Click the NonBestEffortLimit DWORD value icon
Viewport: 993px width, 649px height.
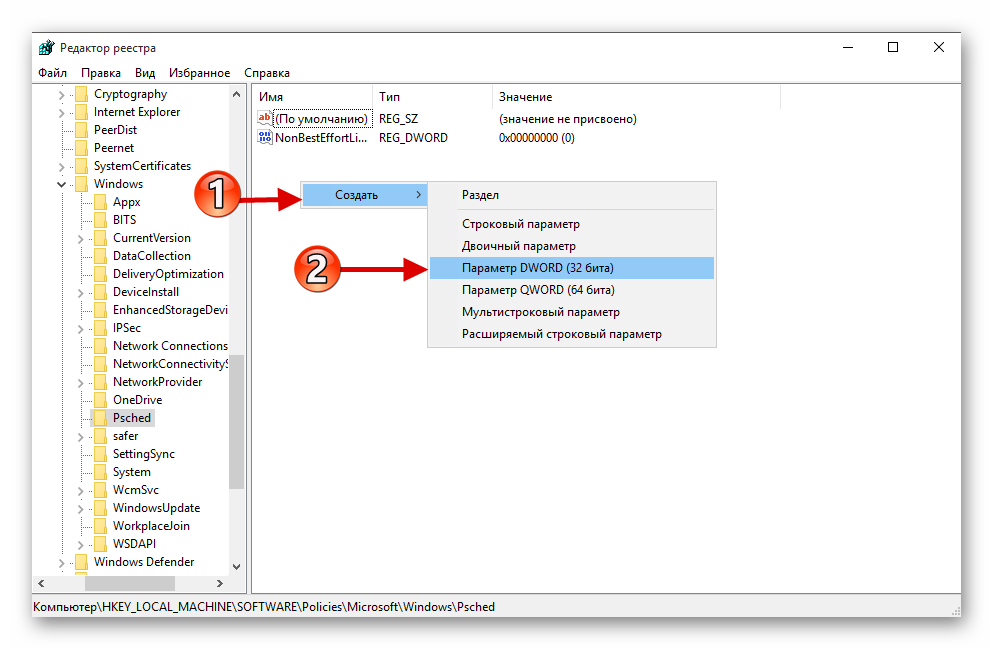tap(265, 137)
